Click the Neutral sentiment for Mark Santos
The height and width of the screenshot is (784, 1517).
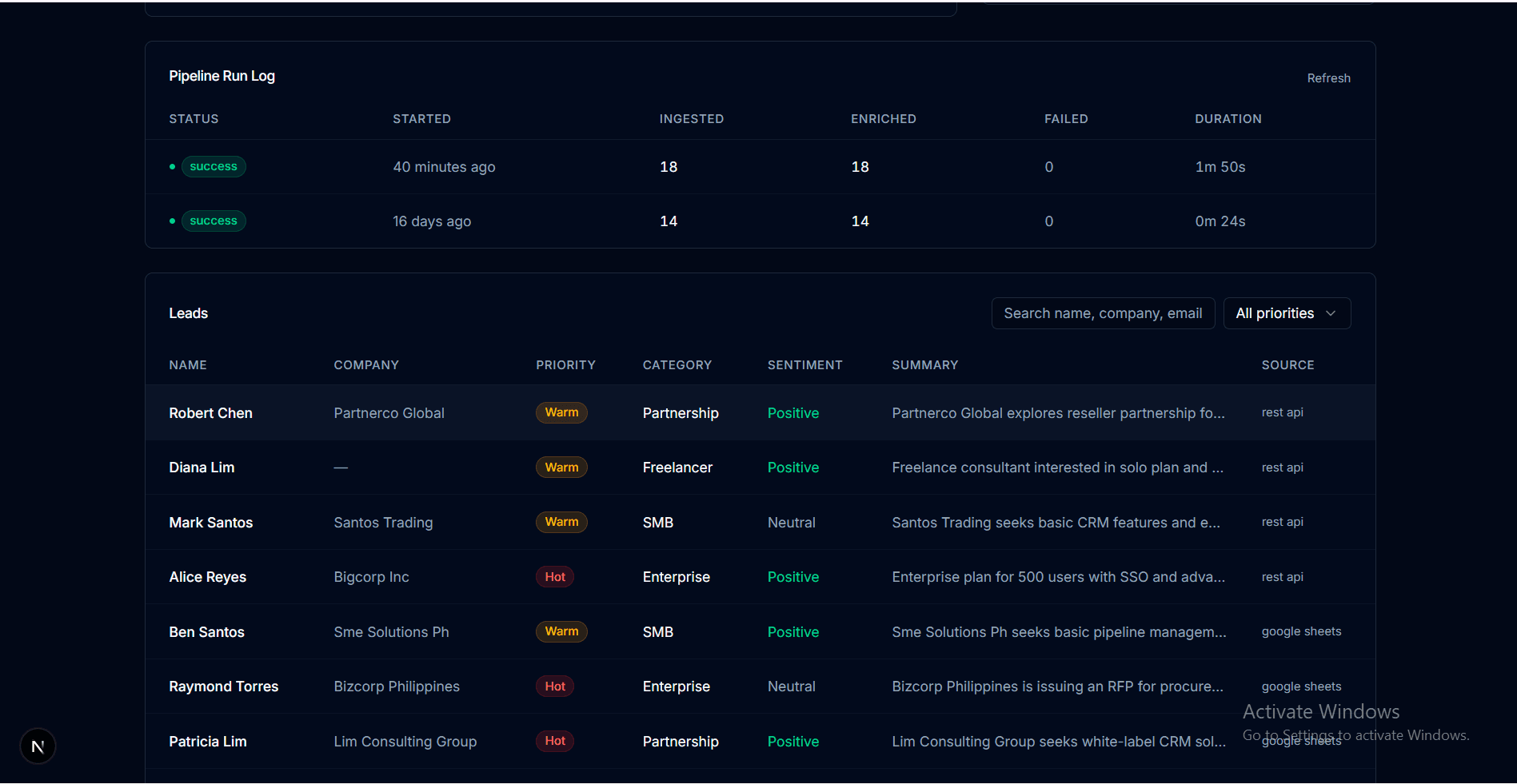tap(791, 523)
